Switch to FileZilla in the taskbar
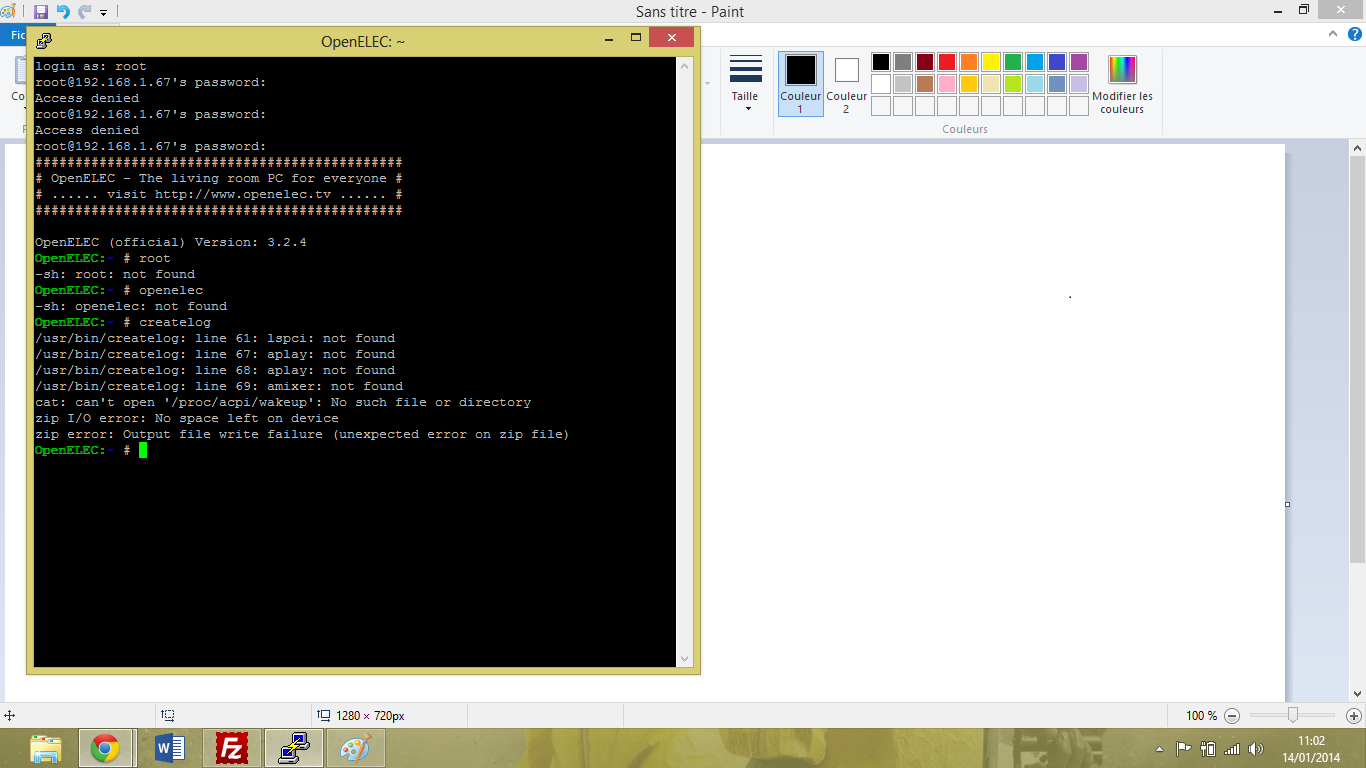This screenshot has height=768, width=1366. coord(231,748)
